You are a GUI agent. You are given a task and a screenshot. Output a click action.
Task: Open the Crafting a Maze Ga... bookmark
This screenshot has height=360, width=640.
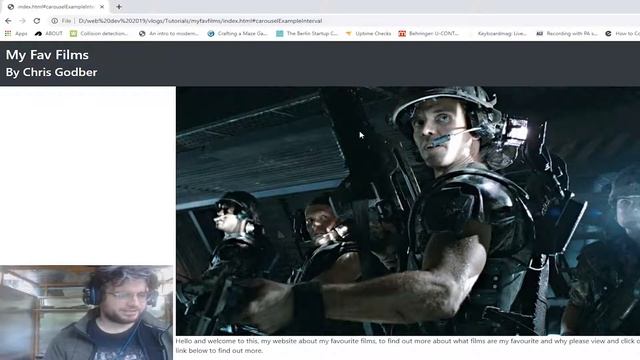coord(238,33)
